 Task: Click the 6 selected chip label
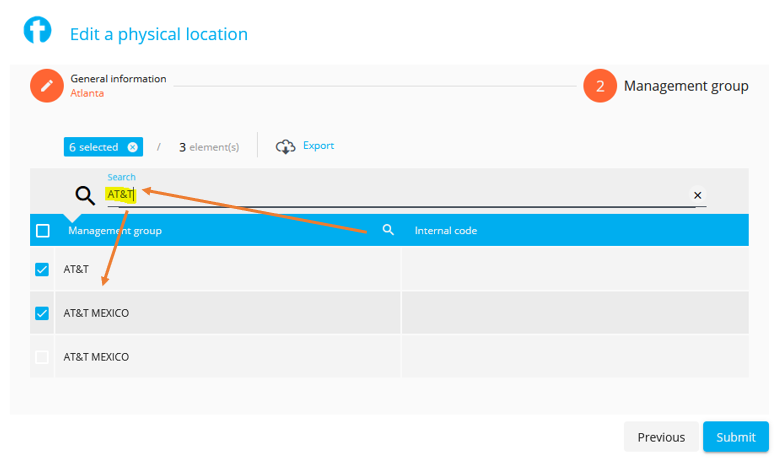(x=94, y=147)
